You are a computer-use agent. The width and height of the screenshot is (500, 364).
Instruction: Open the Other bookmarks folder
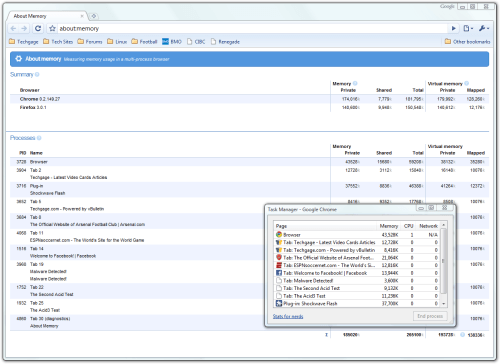click(x=467, y=42)
